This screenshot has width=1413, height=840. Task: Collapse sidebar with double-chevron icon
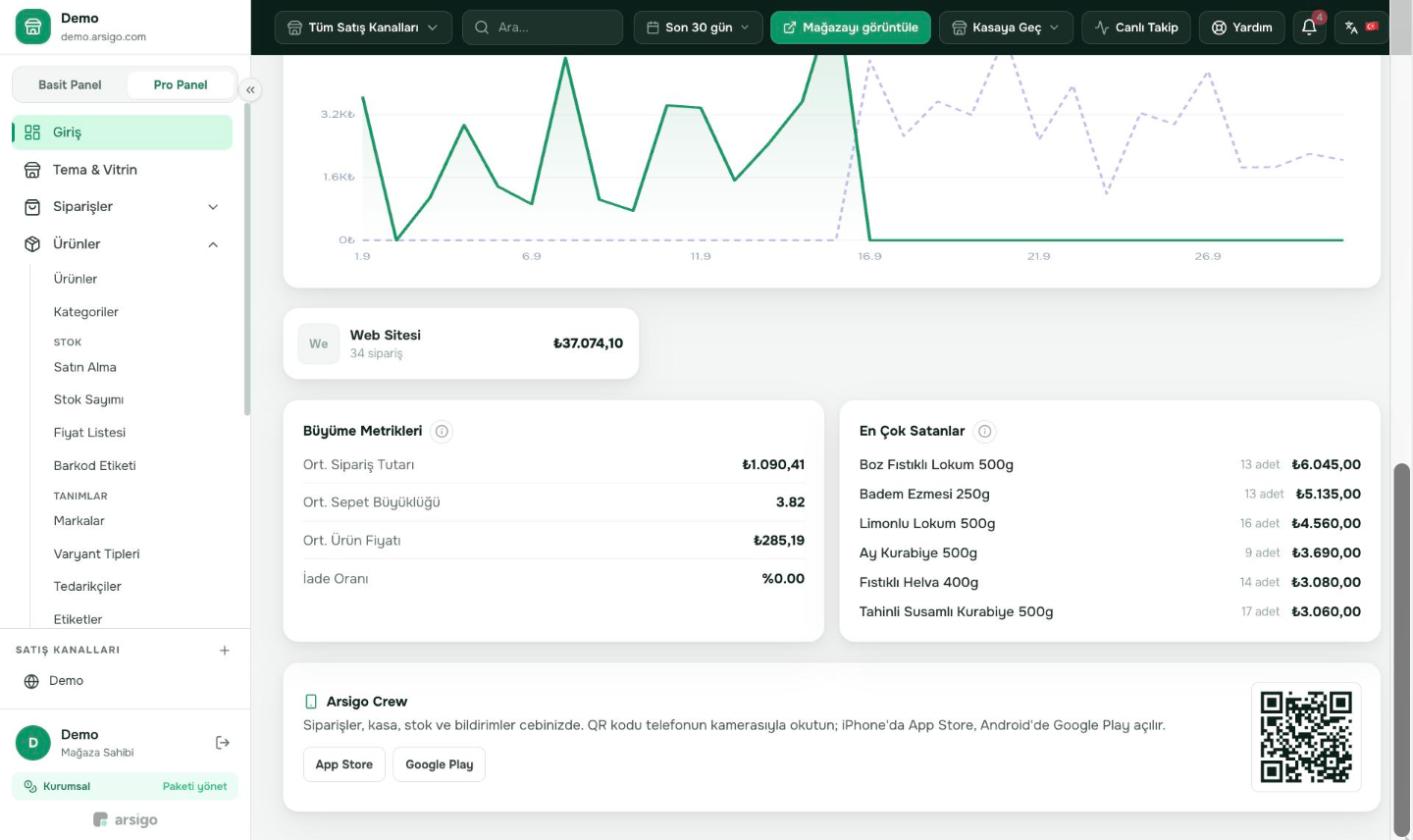click(x=250, y=90)
